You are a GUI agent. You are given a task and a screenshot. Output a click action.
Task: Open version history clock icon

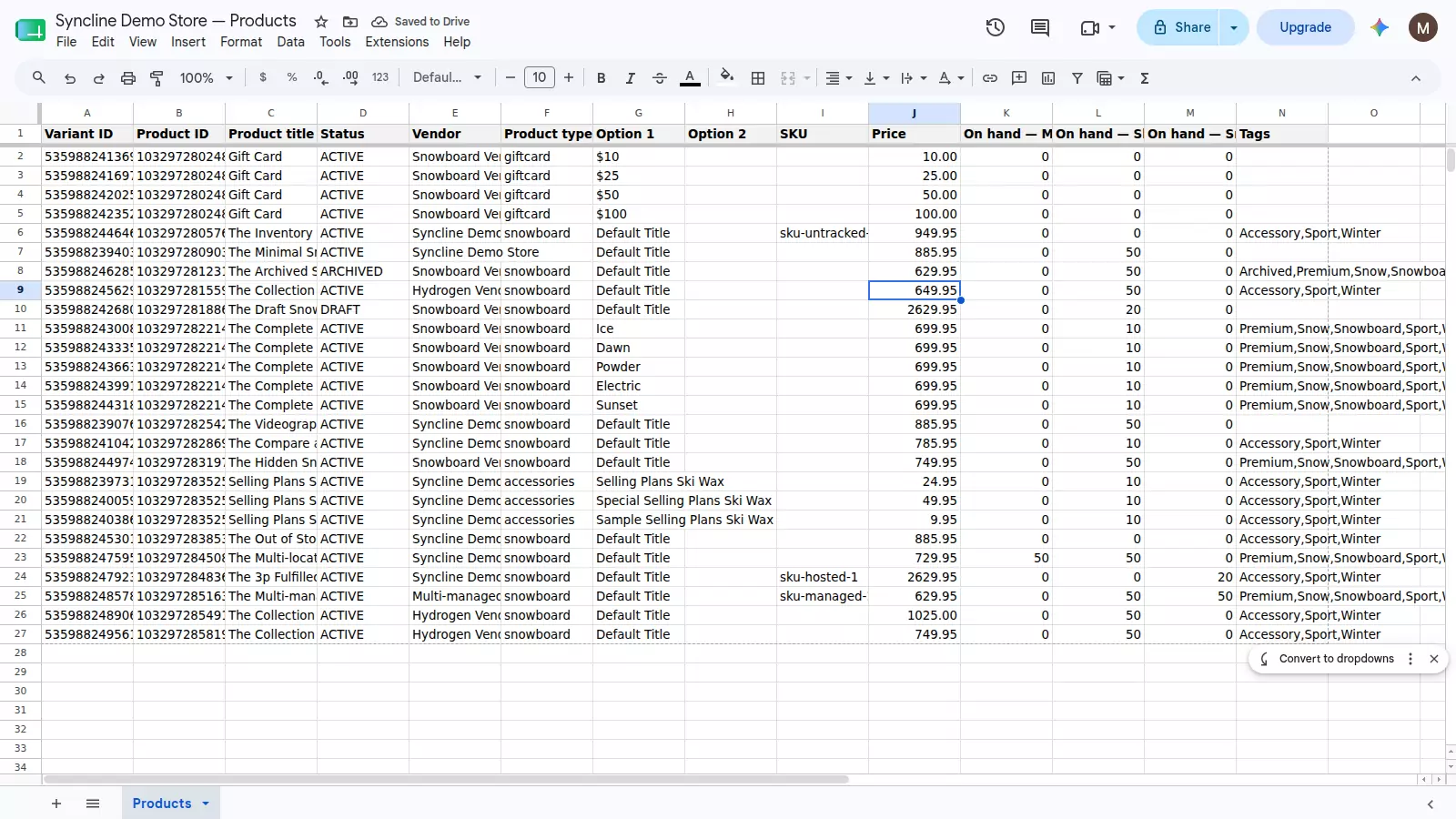coord(996,27)
